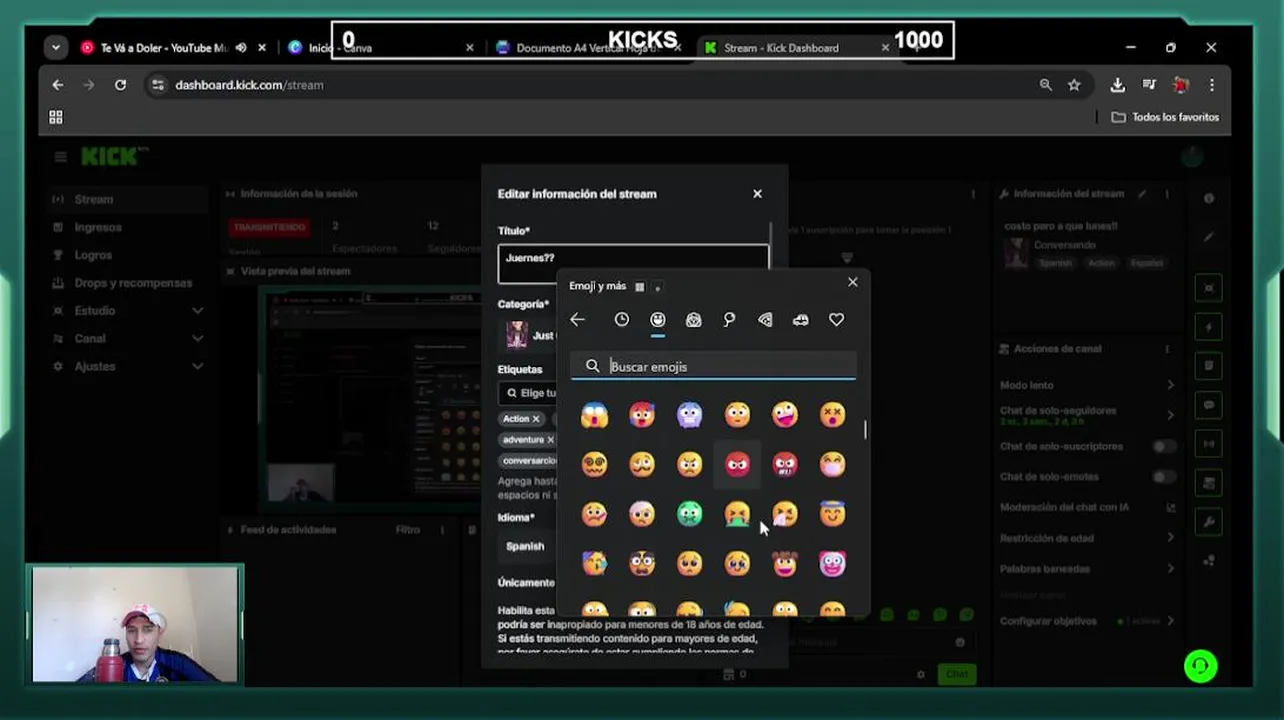Select the clown face emoji

832,564
